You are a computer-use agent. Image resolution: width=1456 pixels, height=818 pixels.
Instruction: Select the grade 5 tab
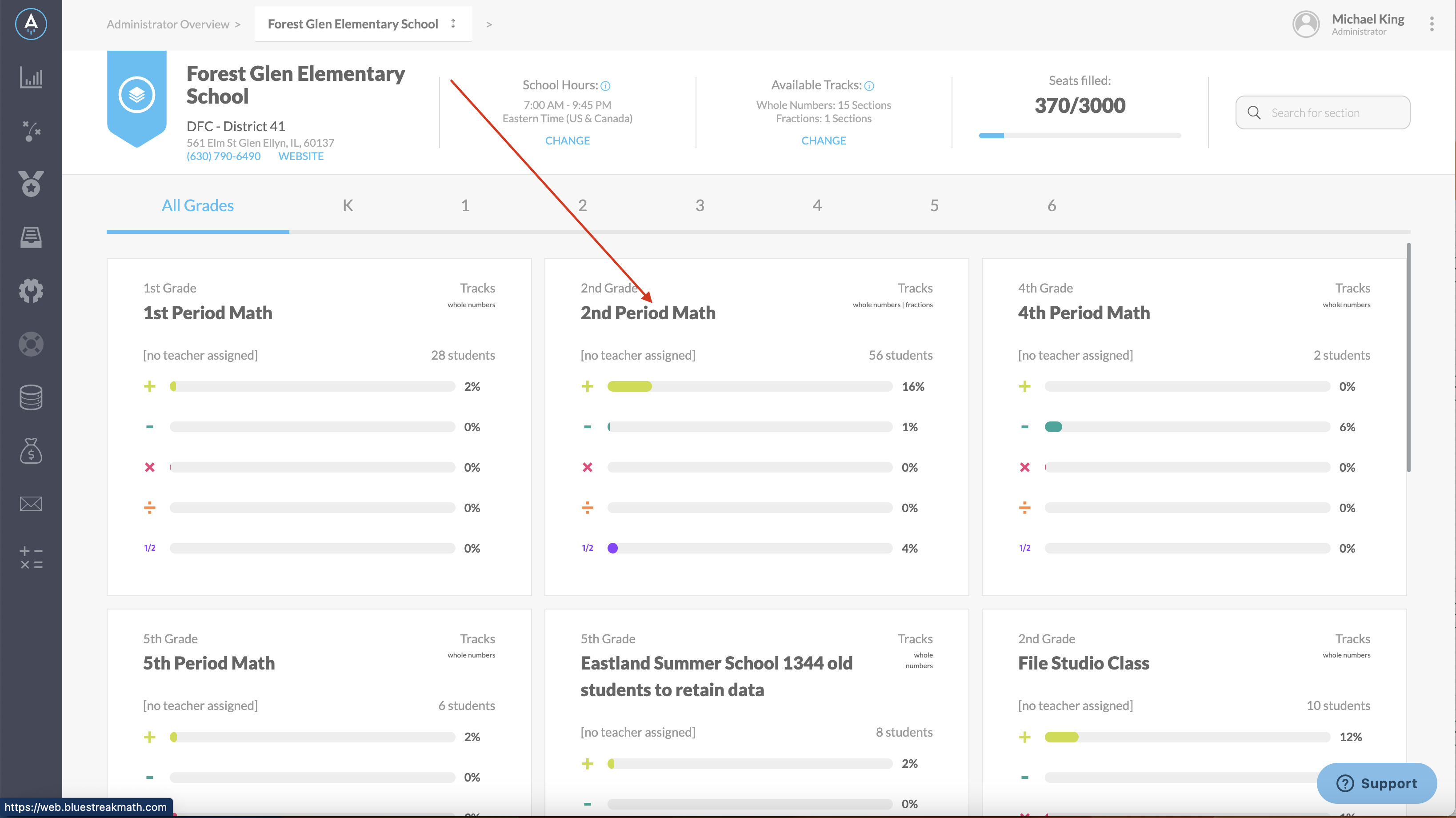[934, 205]
